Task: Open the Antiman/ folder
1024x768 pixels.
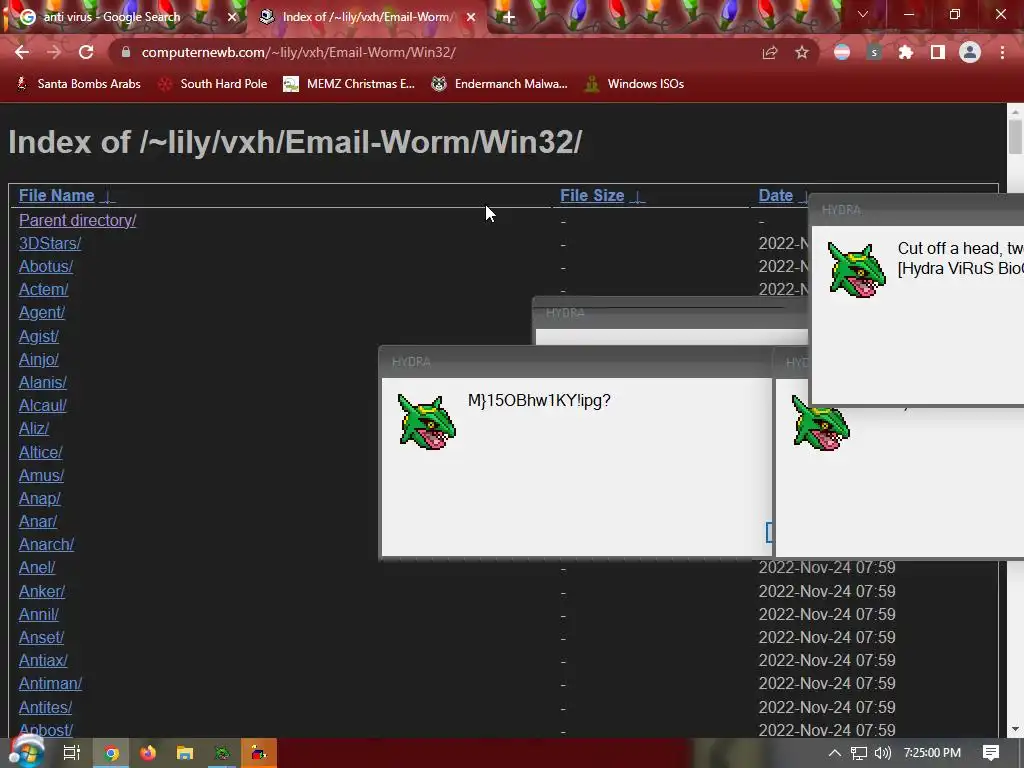Action: pos(50,683)
